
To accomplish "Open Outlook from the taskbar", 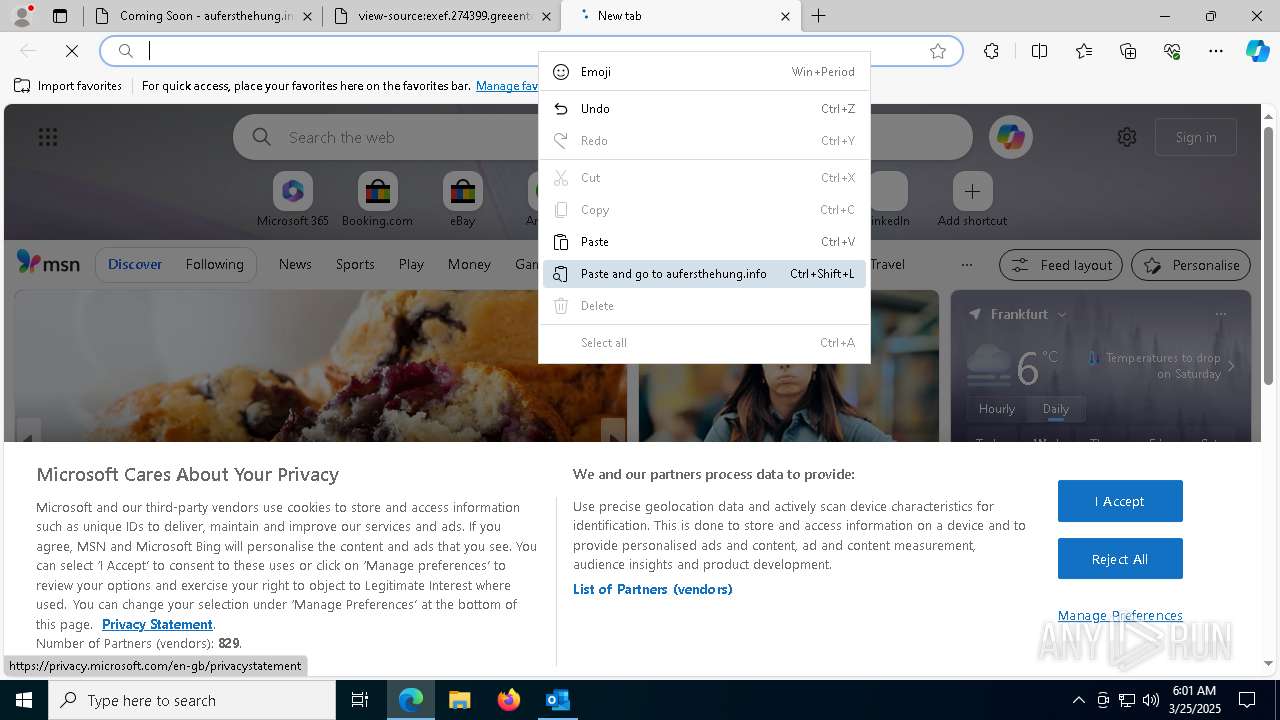I will coord(557,700).
